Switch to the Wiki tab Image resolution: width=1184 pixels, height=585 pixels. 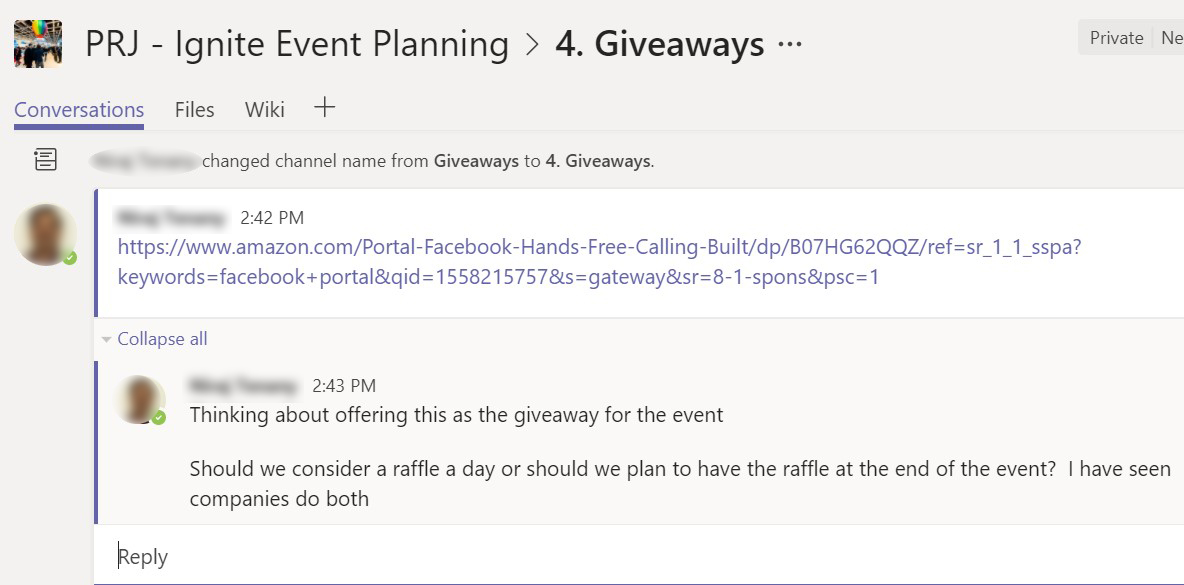(x=263, y=110)
